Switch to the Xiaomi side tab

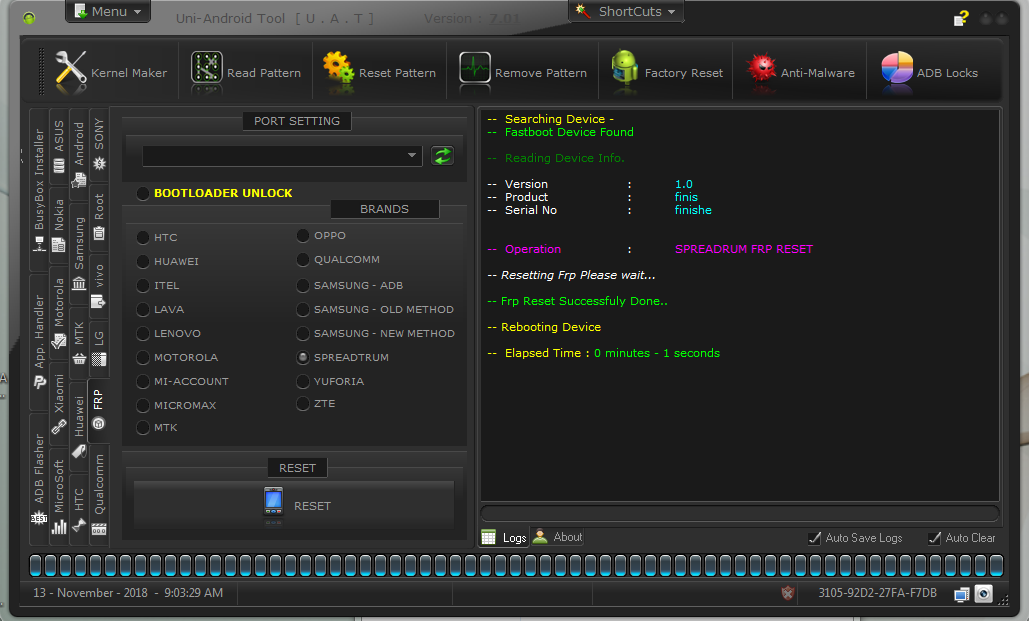(59, 402)
